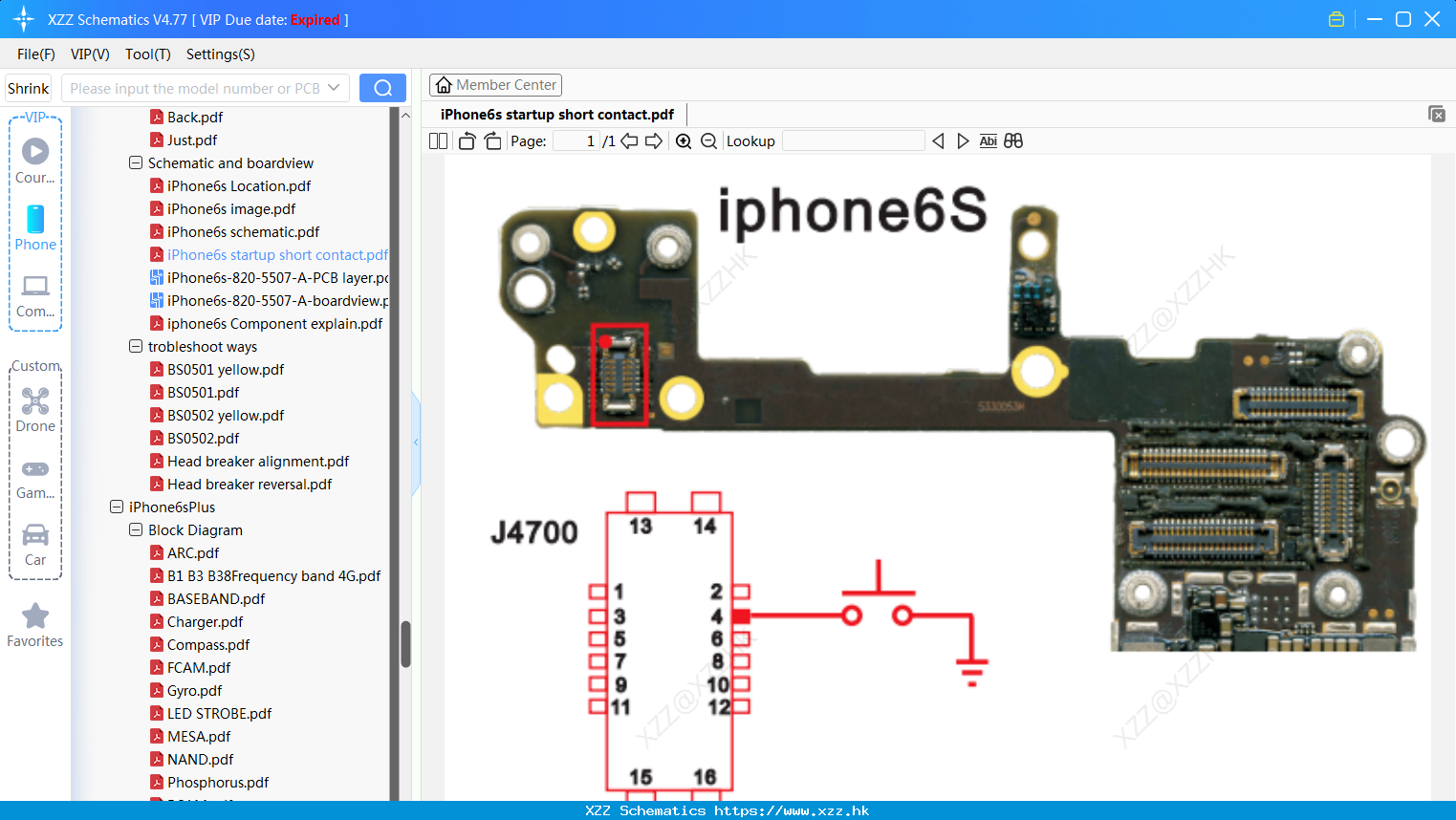Viewport: 1456px width, 820px height.
Task: Open Member Center
Action: click(x=495, y=84)
